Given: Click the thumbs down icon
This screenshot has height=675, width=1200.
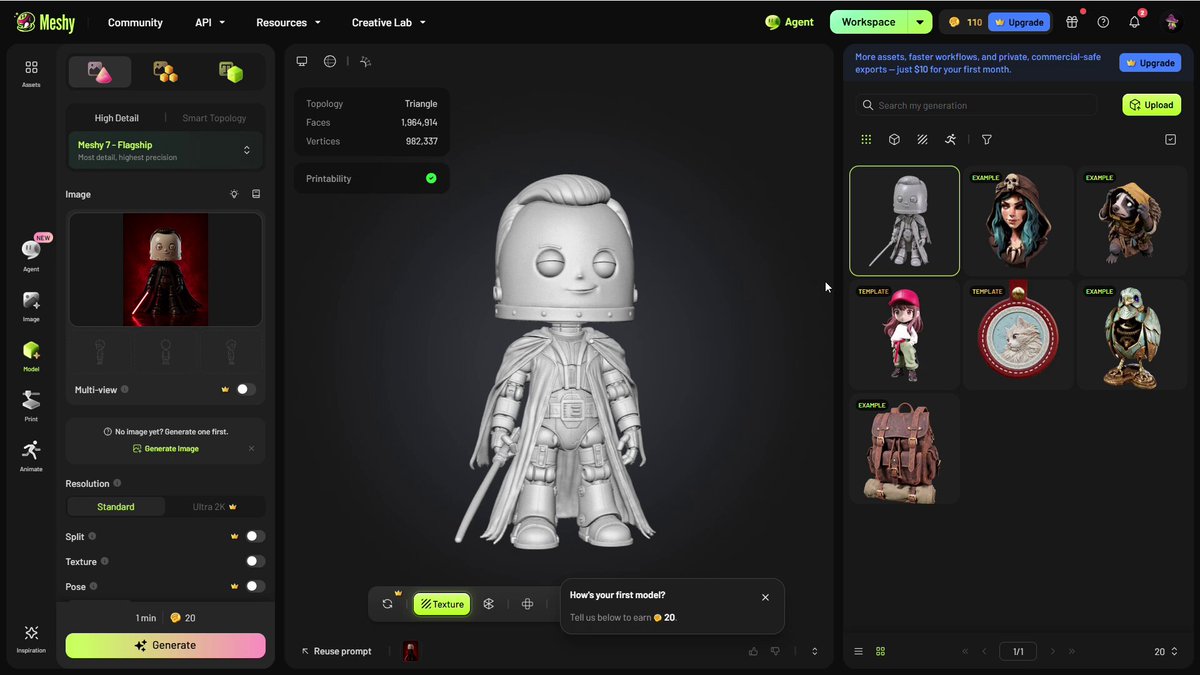Looking at the screenshot, I should 775,651.
